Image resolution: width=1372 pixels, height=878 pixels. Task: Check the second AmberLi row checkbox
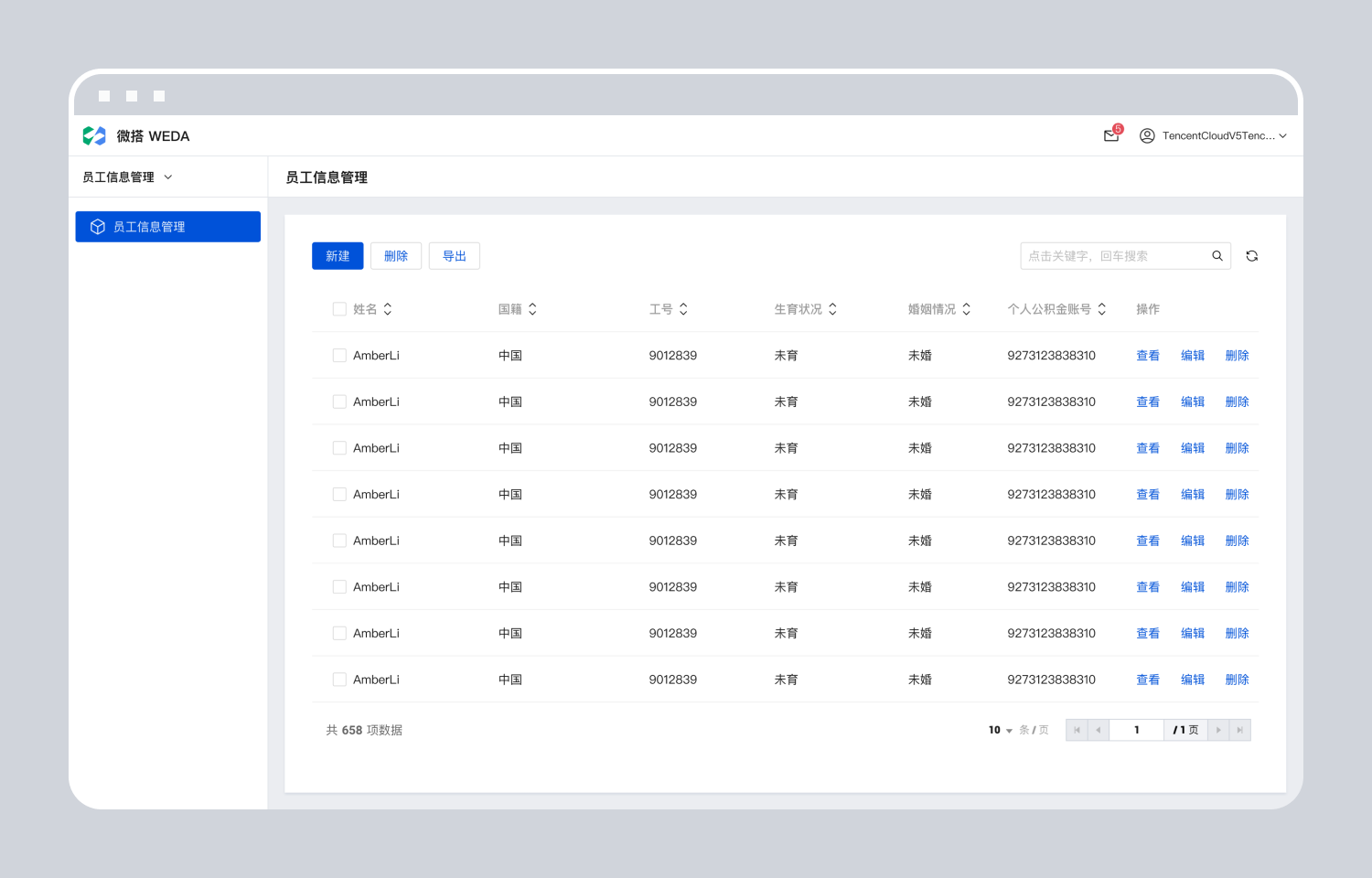point(339,402)
